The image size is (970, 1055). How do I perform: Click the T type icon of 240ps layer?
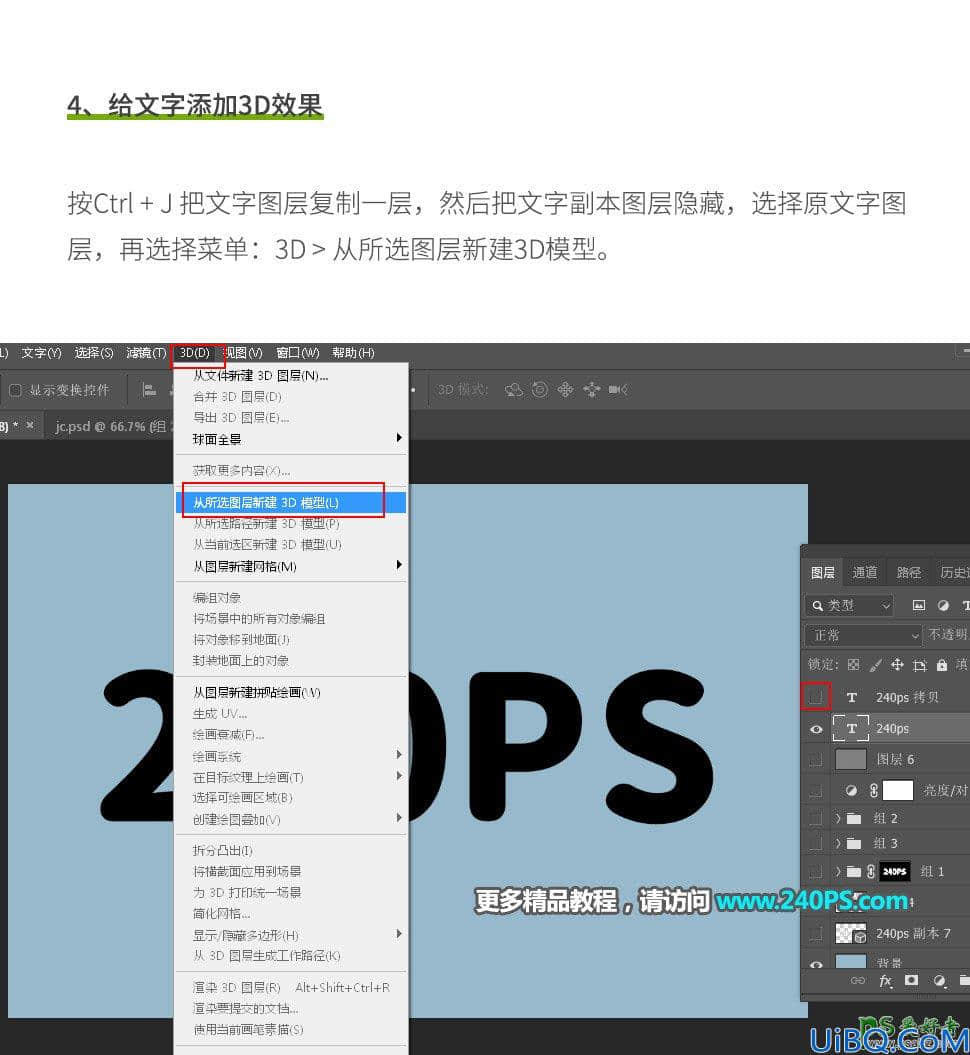[x=851, y=728]
